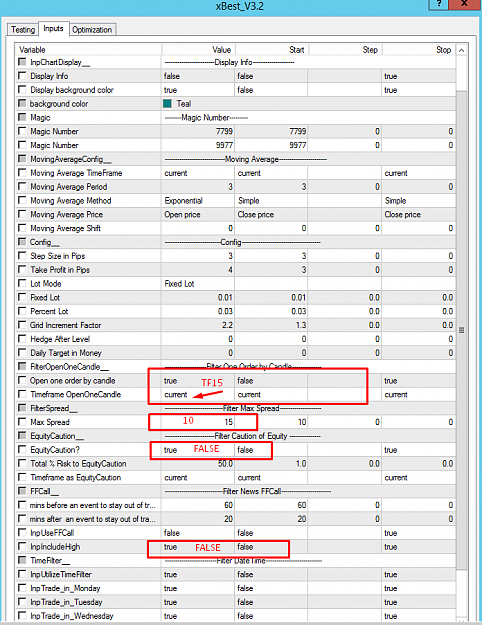Click Grid Increment Factor Start value 1.3
Image resolution: width=482 pixels, height=625 pixels.
[x=301, y=325]
